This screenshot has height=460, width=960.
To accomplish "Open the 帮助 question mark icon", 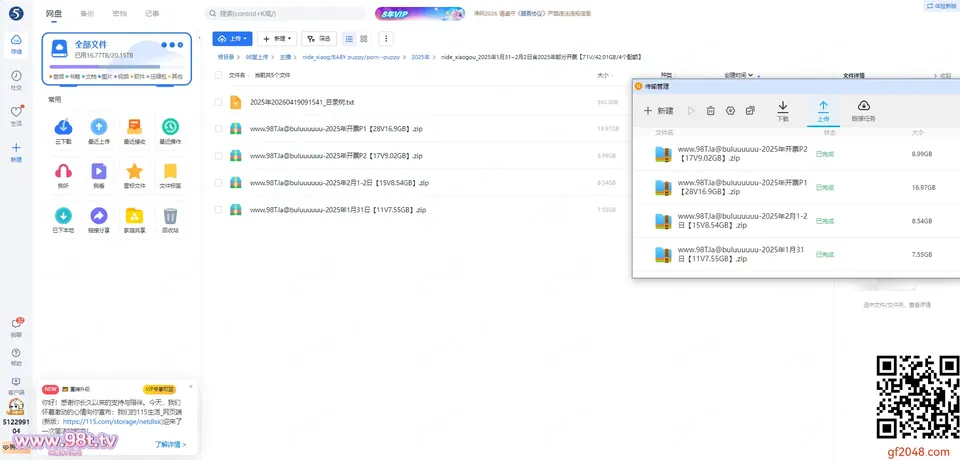I will [x=16, y=353].
